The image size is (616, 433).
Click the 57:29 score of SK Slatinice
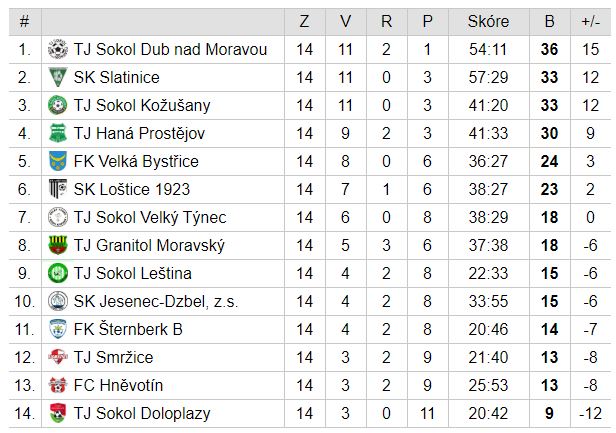point(488,77)
